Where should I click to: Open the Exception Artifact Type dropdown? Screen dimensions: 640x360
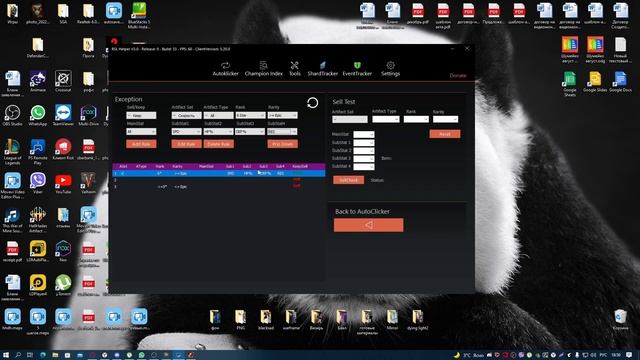[x=219, y=116]
